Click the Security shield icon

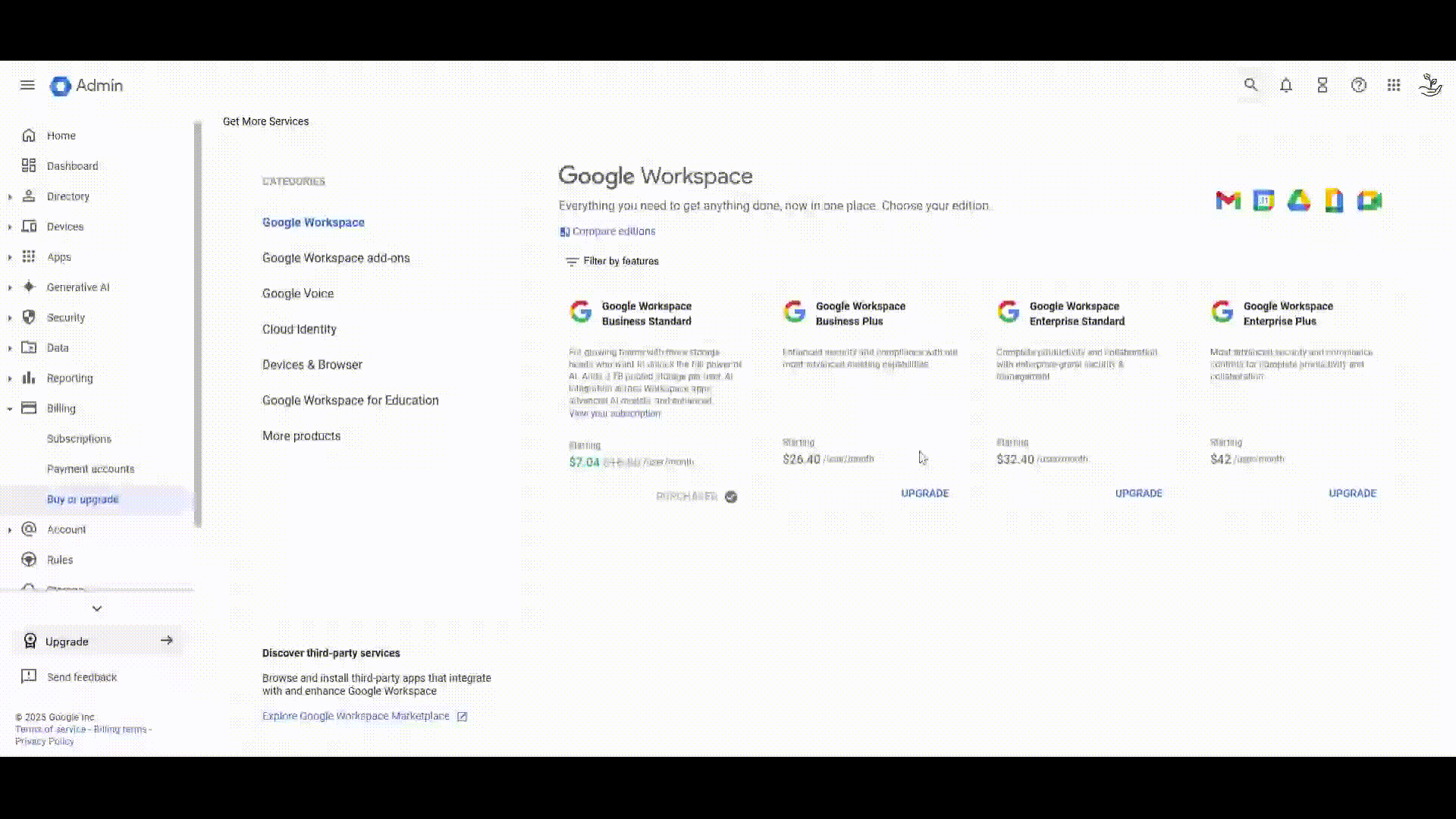[x=29, y=318]
